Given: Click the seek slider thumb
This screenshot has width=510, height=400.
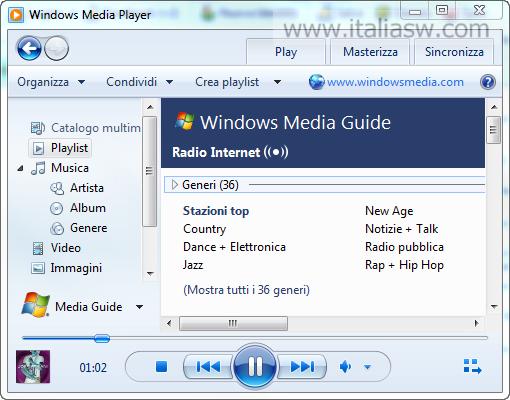Looking at the screenshot, I should [102, 339].
